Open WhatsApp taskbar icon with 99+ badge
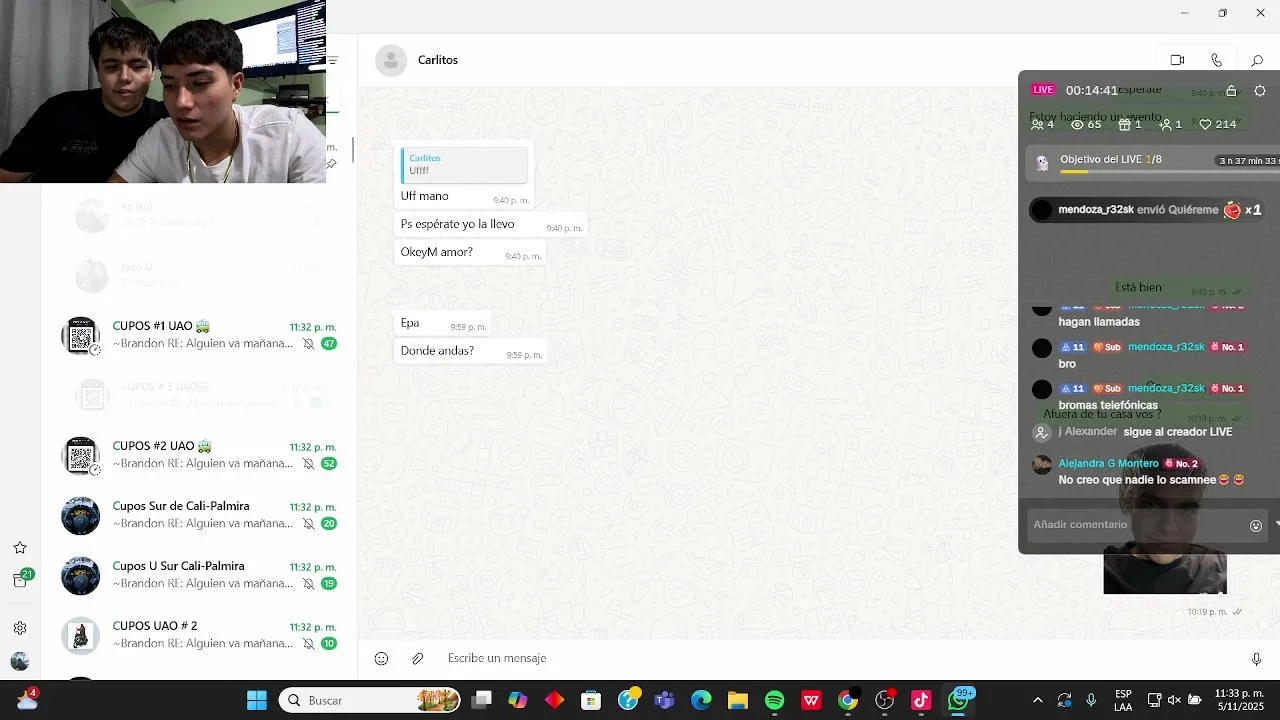Image resolution: width=1280 pixels, height=720 pixels. pyautogui.click(x=959, y=699)
